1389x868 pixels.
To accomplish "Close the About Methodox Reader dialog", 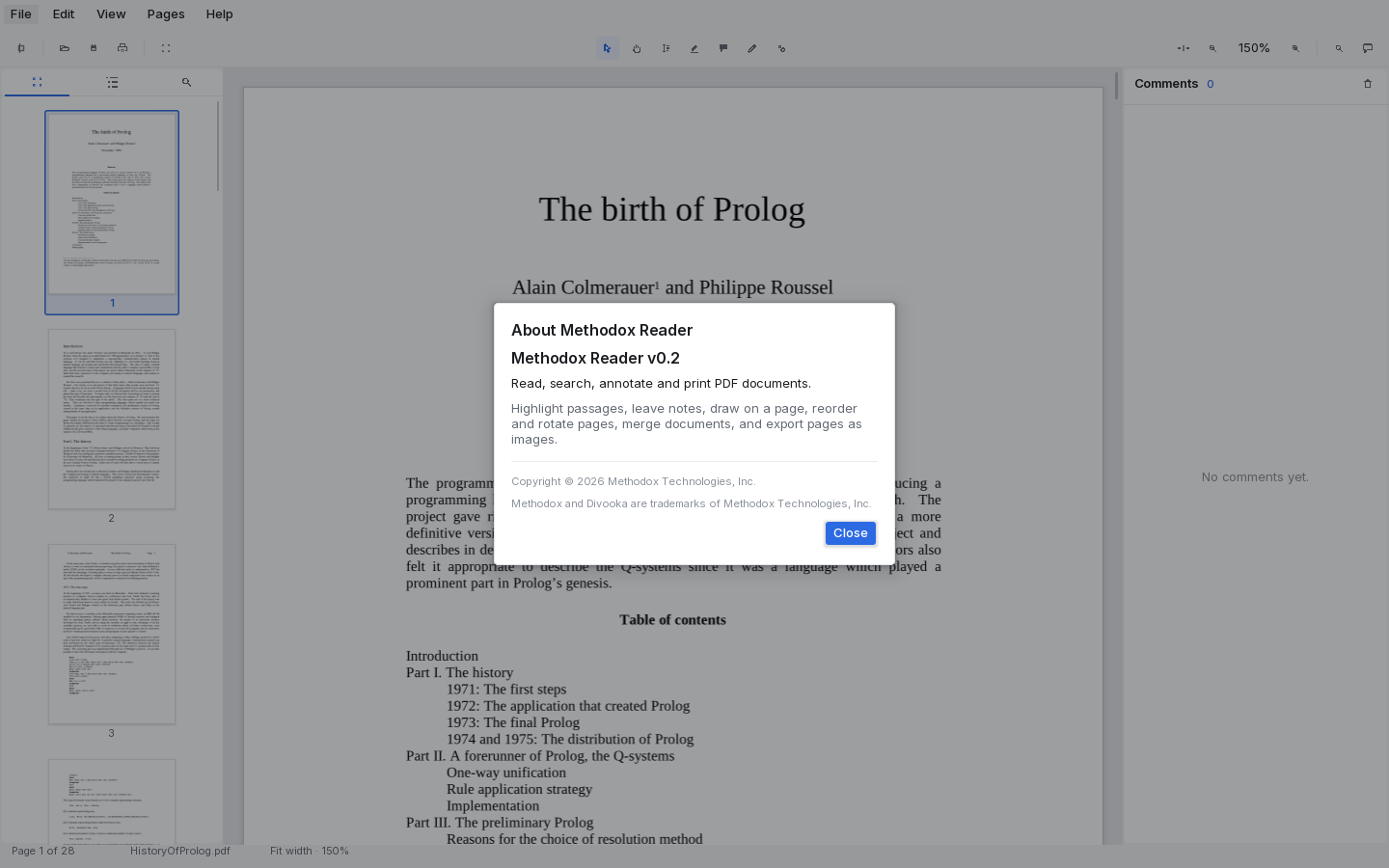I will point(851,533).
